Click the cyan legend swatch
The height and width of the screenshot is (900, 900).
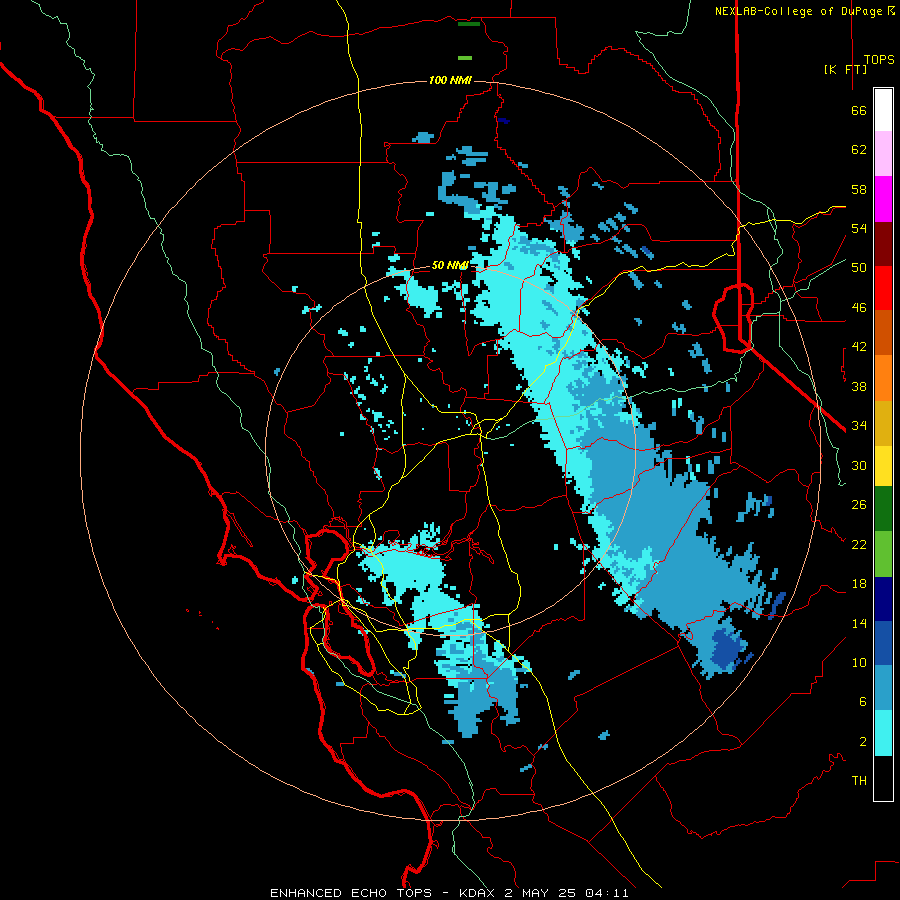(883, 733)
